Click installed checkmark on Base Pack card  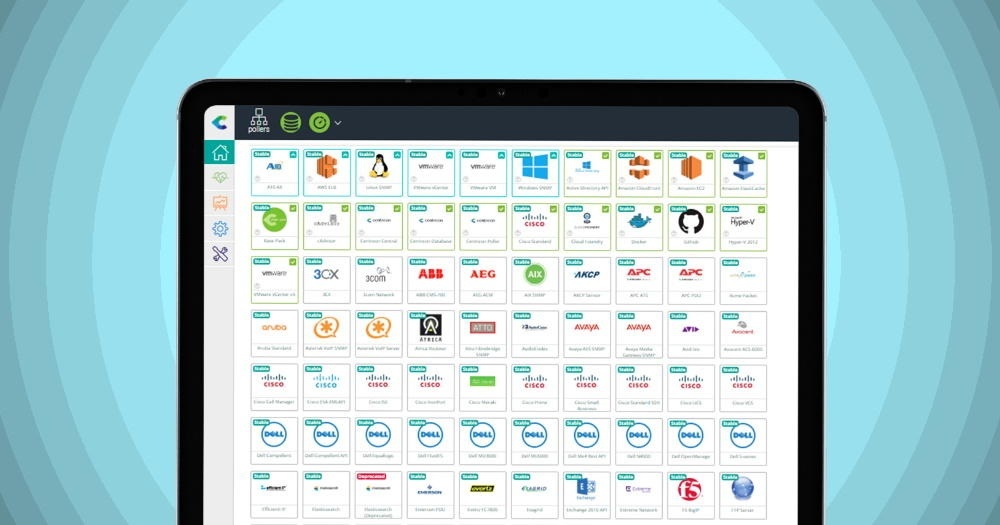pos(293,209)
